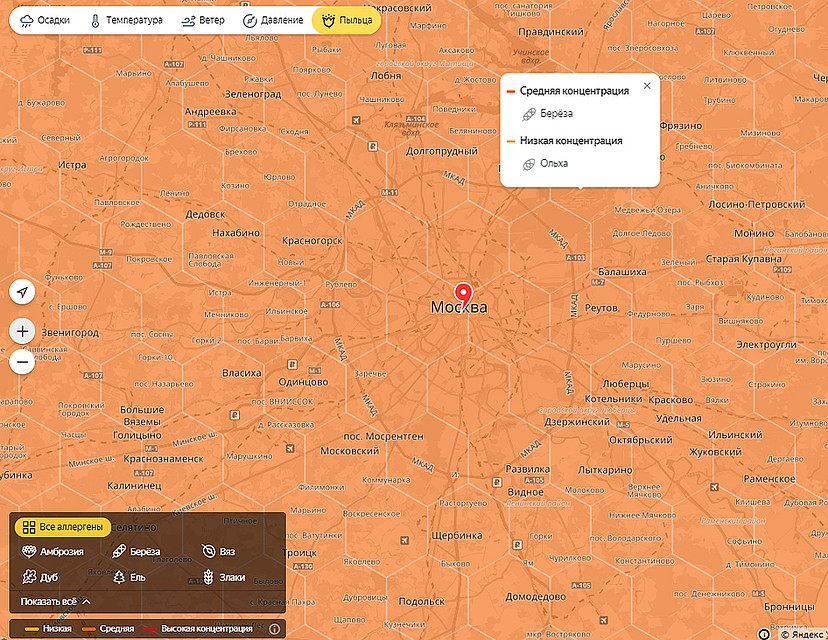Click the Высокая концентрация legend swatch
Image resolution: width=828 pixels, height=640 pixels.
[150, 629]
